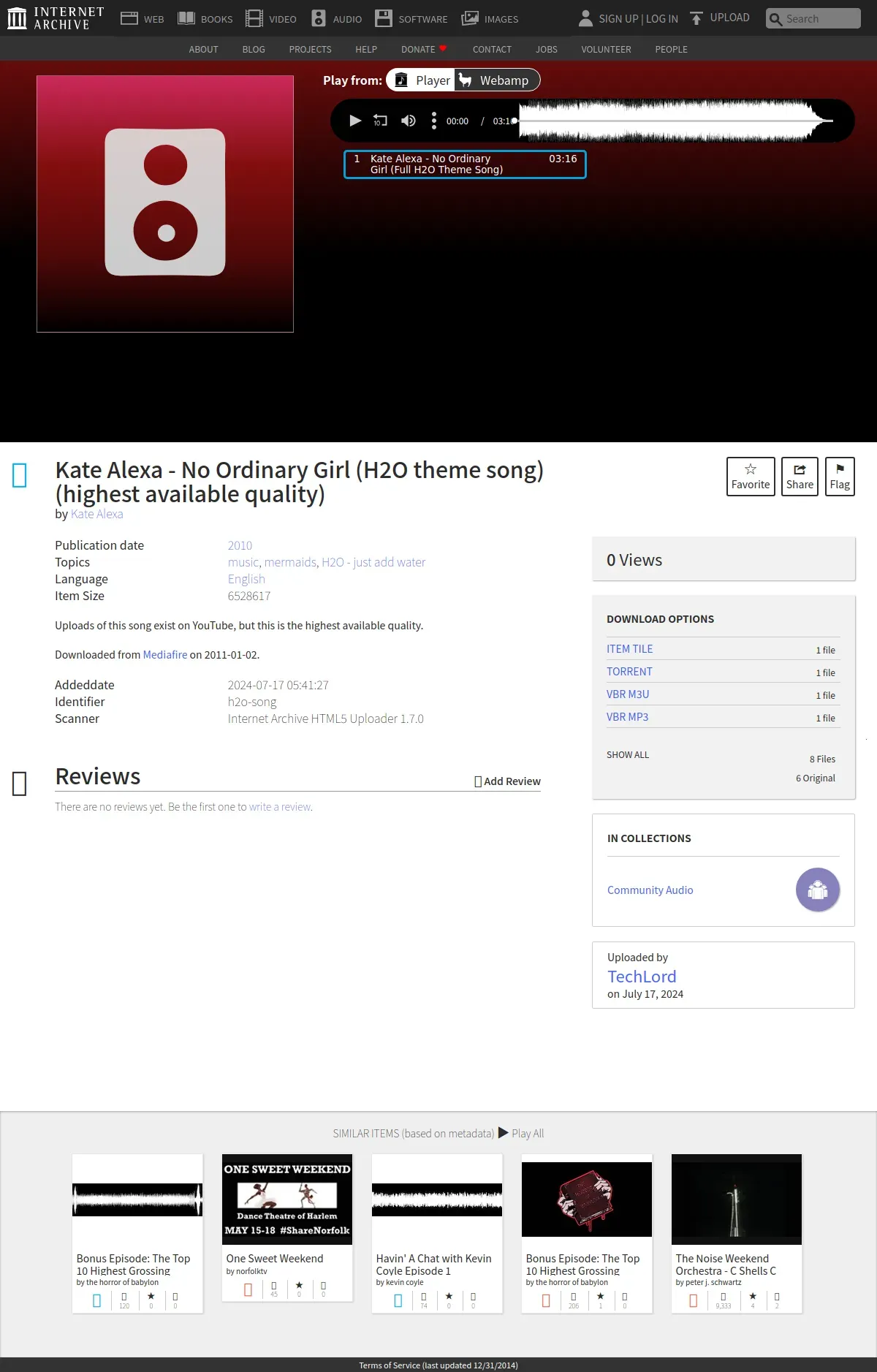Click the Upload arrow icon

(696, 18)
